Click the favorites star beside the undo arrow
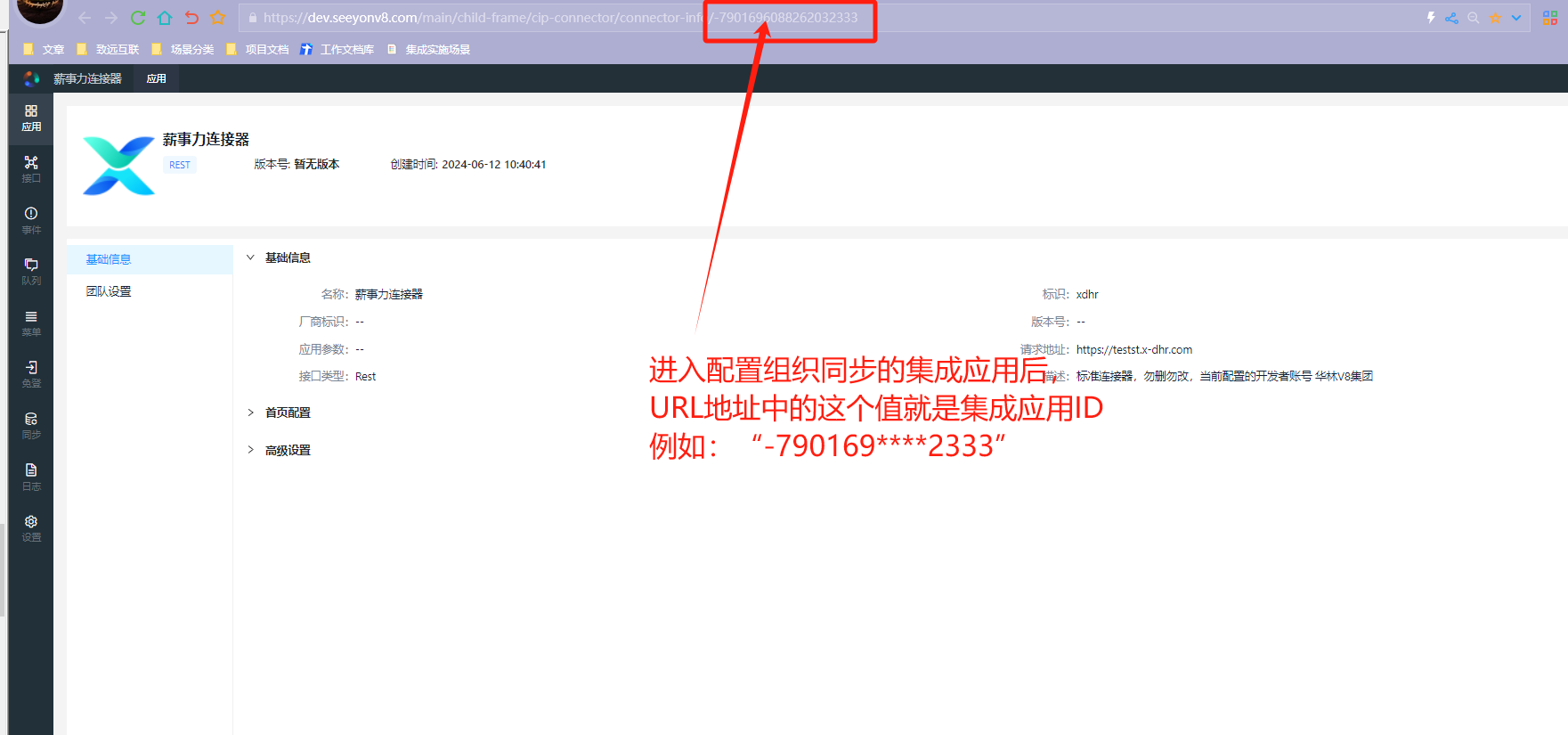Image resolution: width=1568 pixels, height=735 pixels. (x=218, y=18)
